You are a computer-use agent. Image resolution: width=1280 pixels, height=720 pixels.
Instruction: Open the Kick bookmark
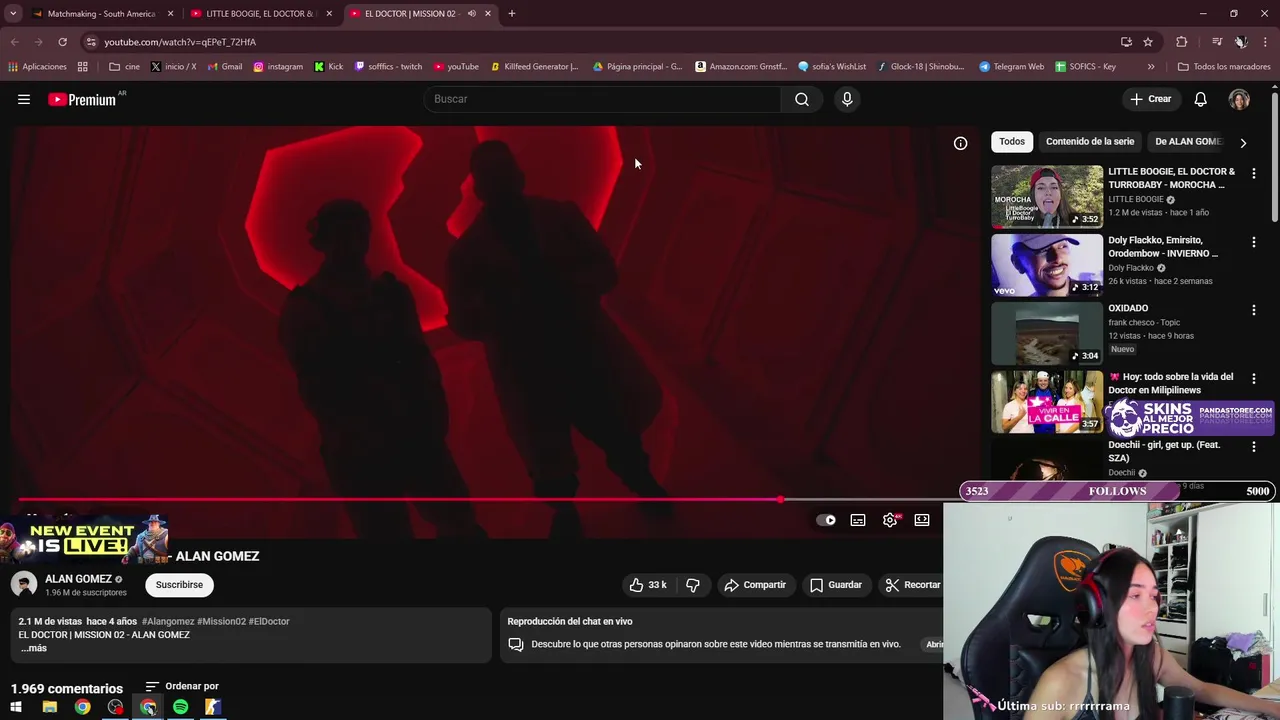(x=328, y=67)
